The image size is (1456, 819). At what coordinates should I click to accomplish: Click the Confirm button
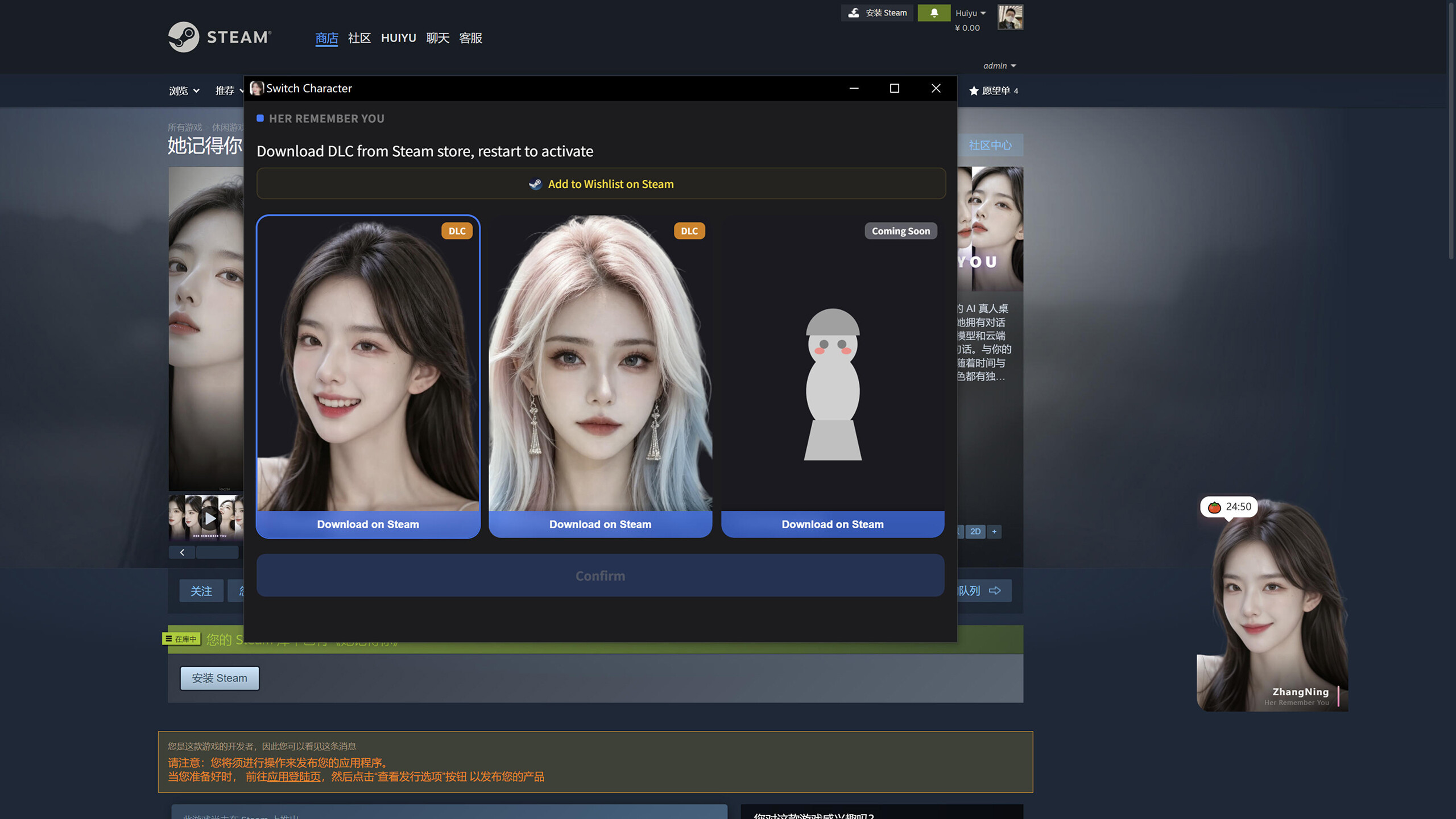(601, 576)
